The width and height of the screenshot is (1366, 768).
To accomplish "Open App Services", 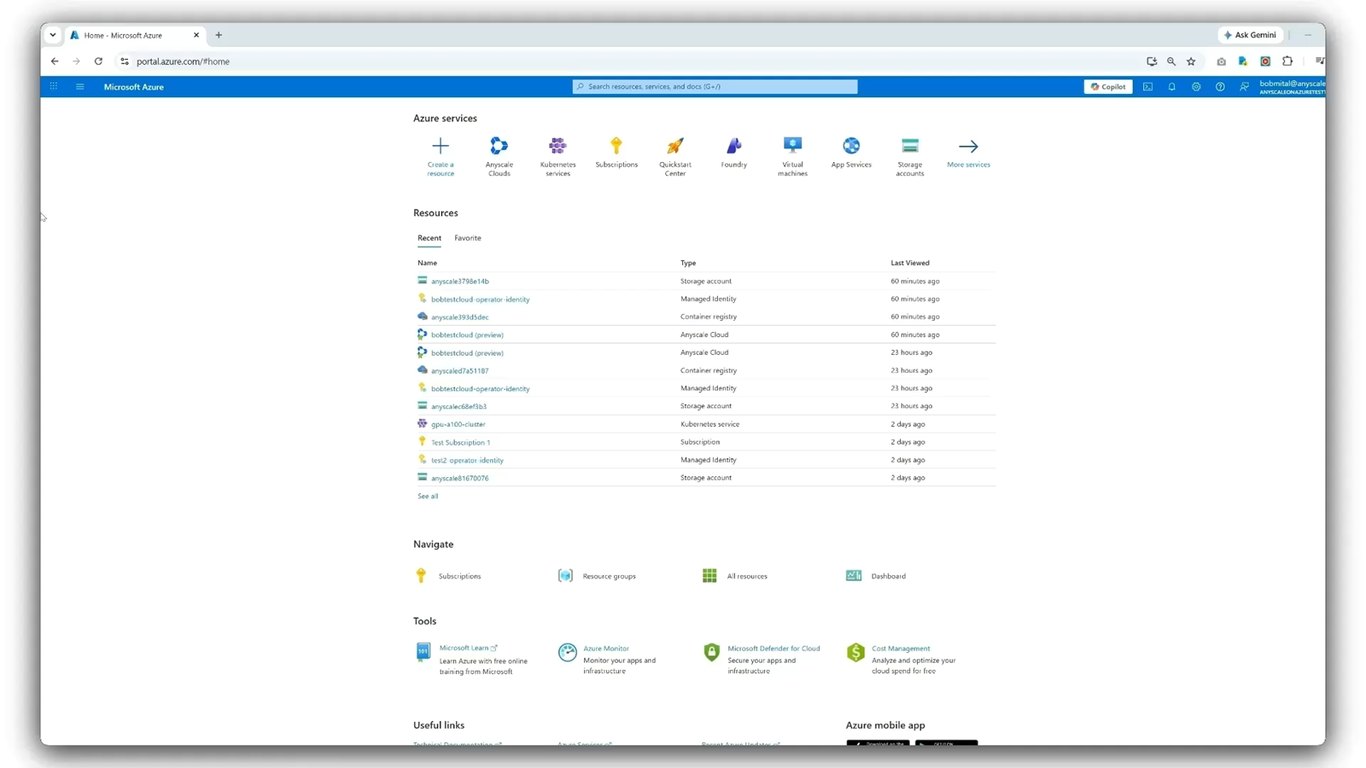I will point(851,153).
